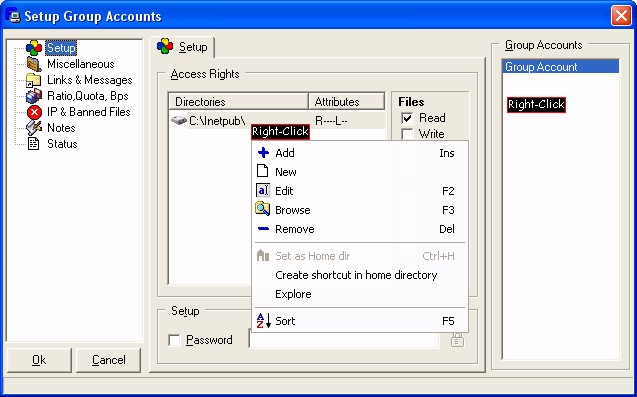
Task: Click the R----L-- attributes value
Action: point(331,121)
